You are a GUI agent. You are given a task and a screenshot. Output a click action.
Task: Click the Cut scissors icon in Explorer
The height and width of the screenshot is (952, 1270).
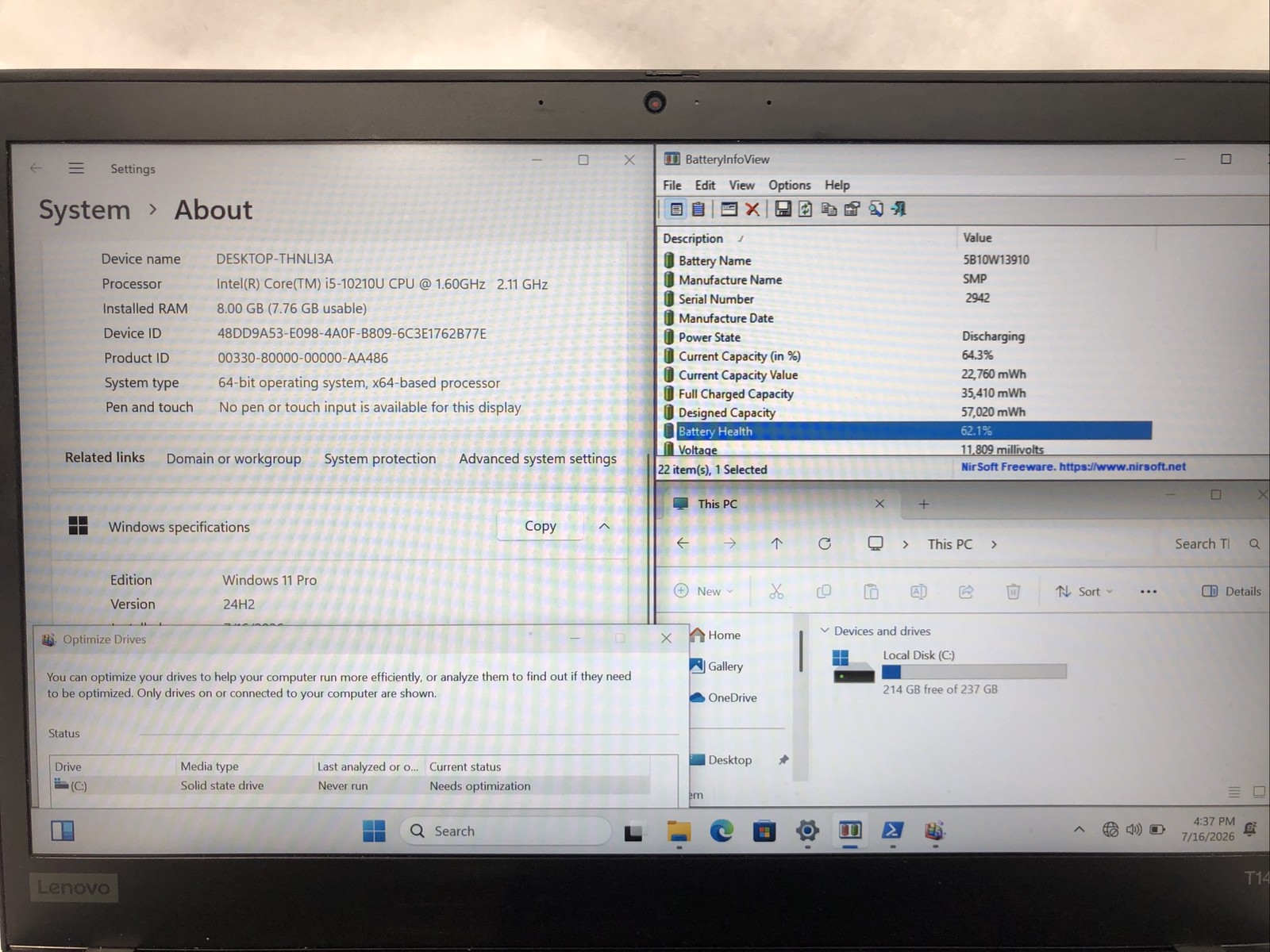[776, 591]
